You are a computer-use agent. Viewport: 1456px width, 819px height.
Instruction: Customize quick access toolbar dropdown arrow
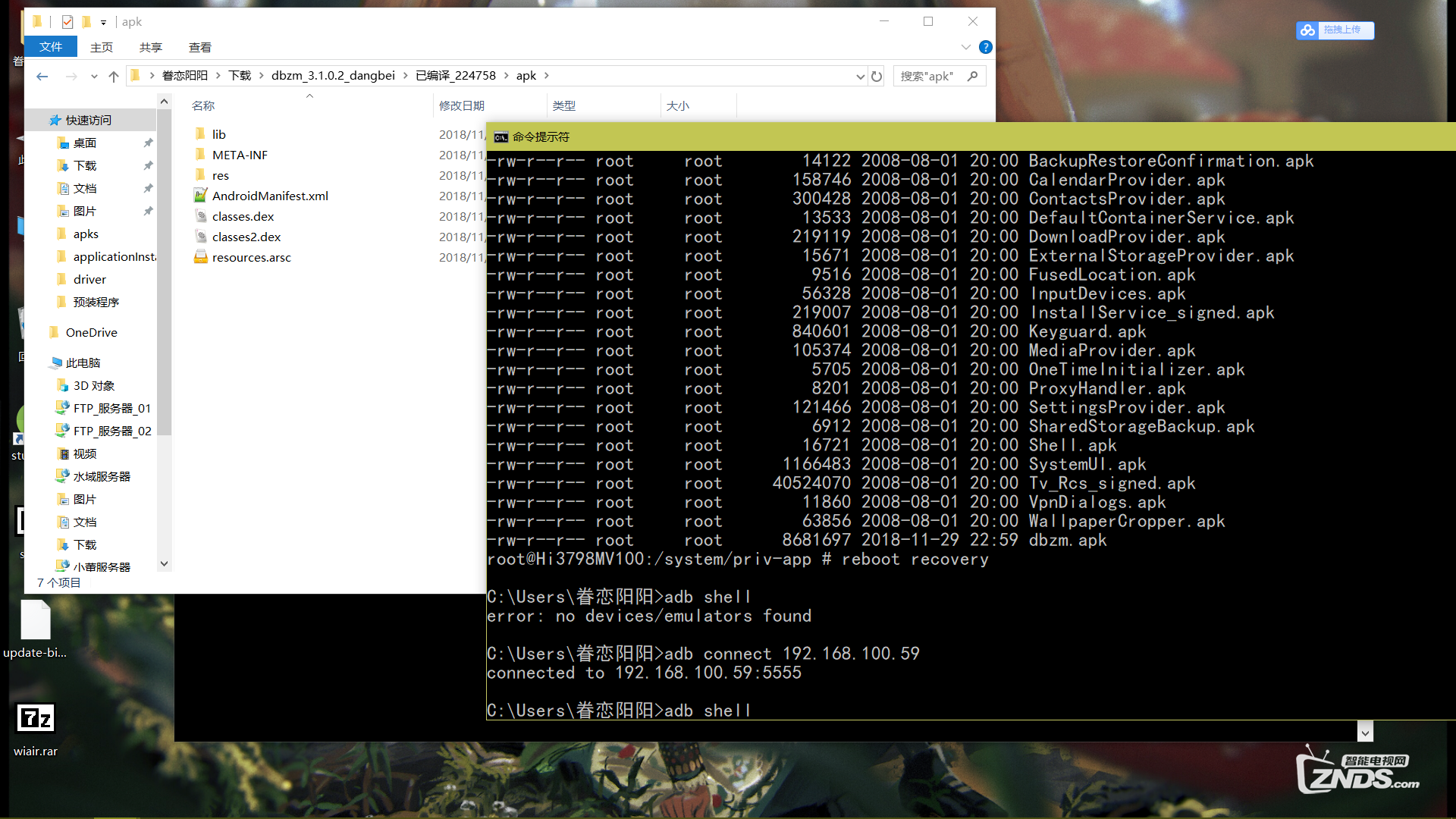pos(103,23)
